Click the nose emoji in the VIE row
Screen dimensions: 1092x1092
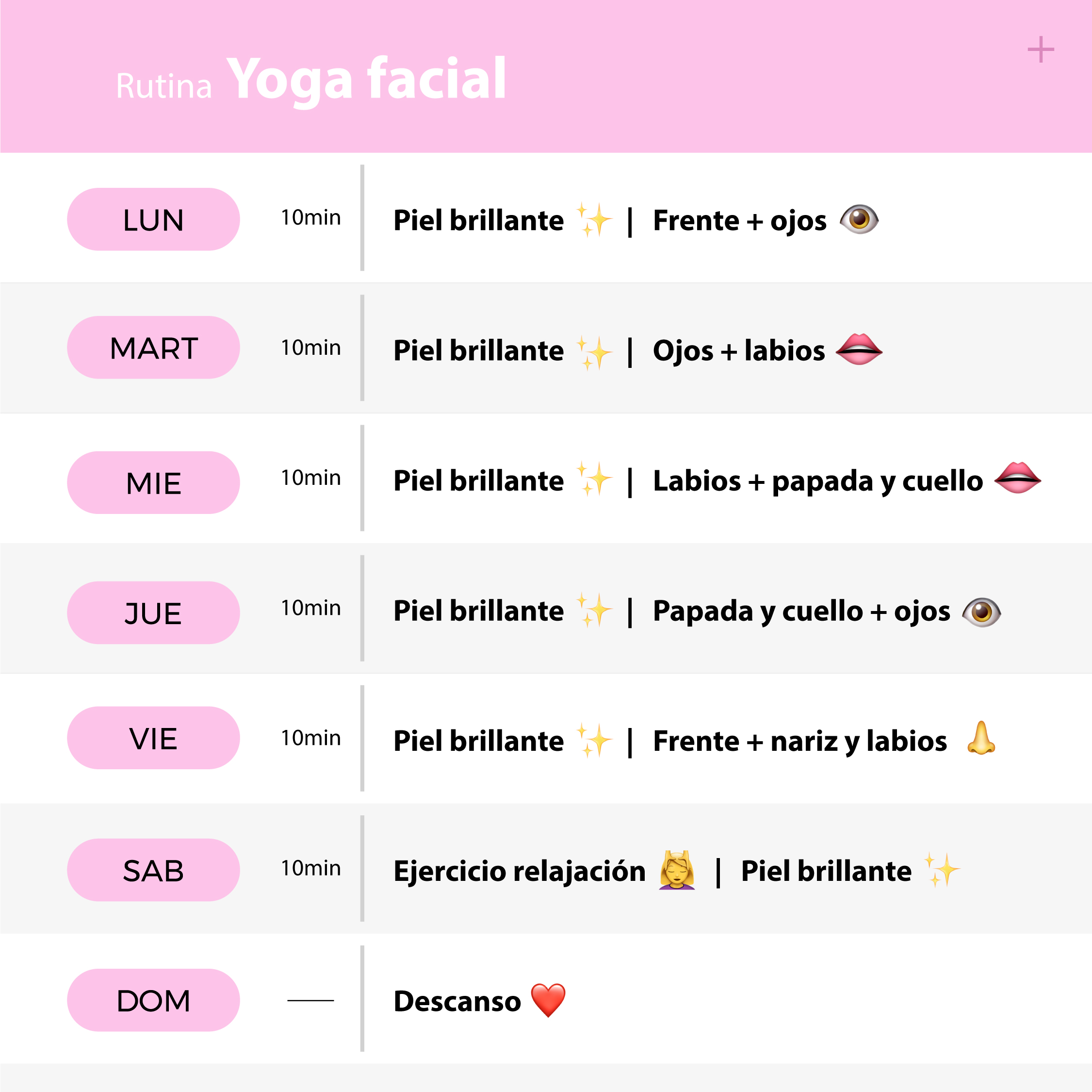(x=981, y=737)
